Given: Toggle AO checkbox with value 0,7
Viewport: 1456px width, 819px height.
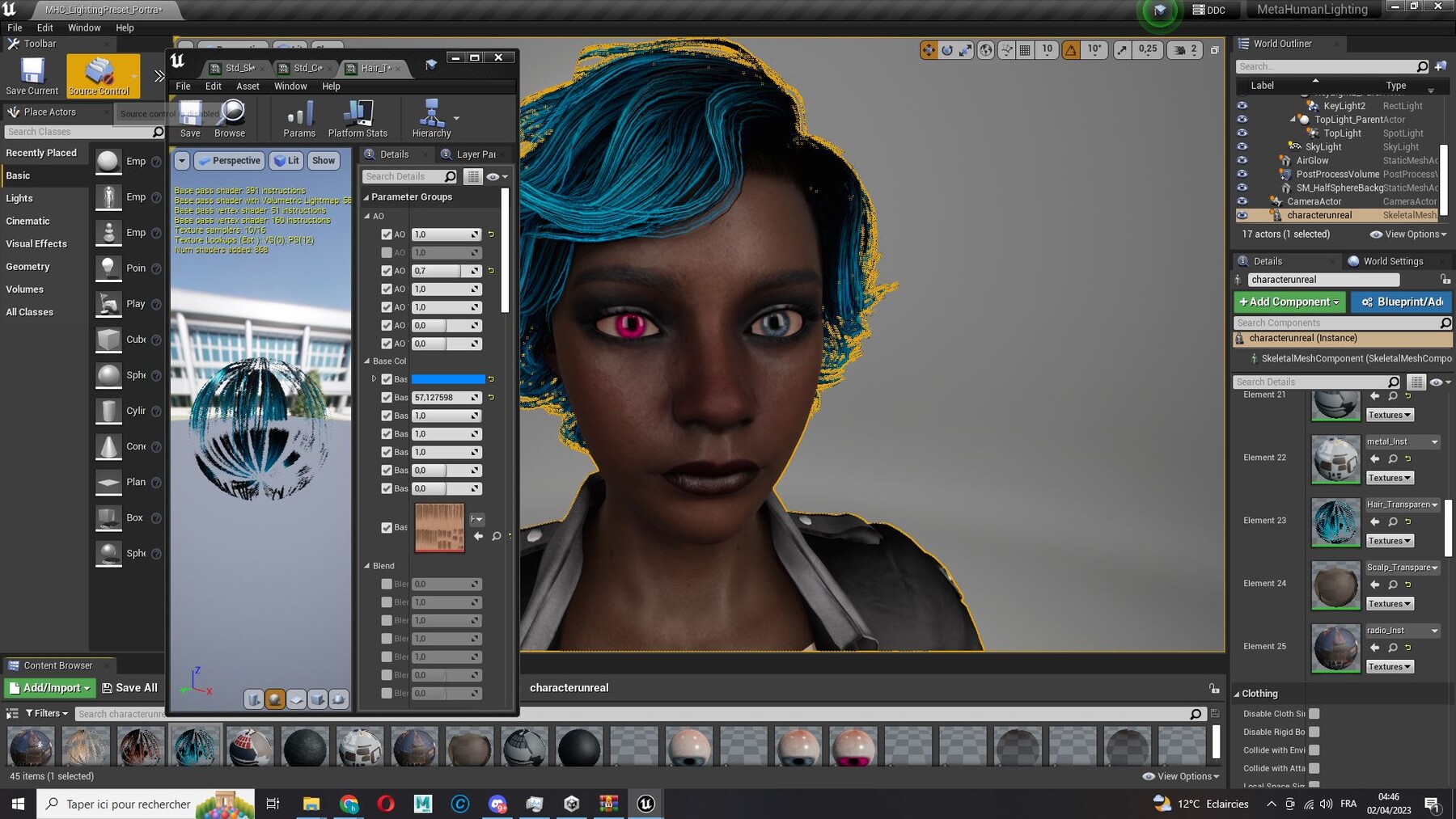Looking at the screenshot, I should 387,271.
